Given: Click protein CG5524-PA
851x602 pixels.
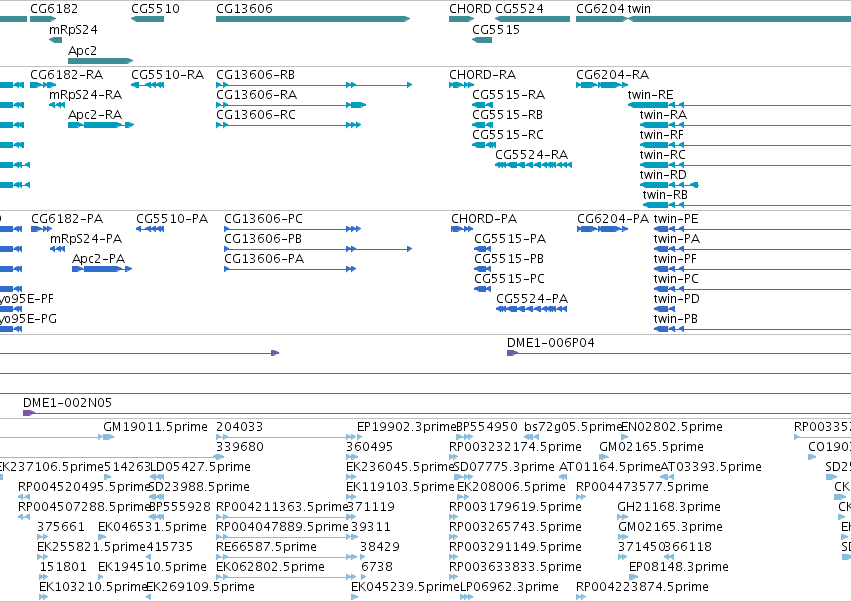Looking at the screenshot, I should pos(532,300).
